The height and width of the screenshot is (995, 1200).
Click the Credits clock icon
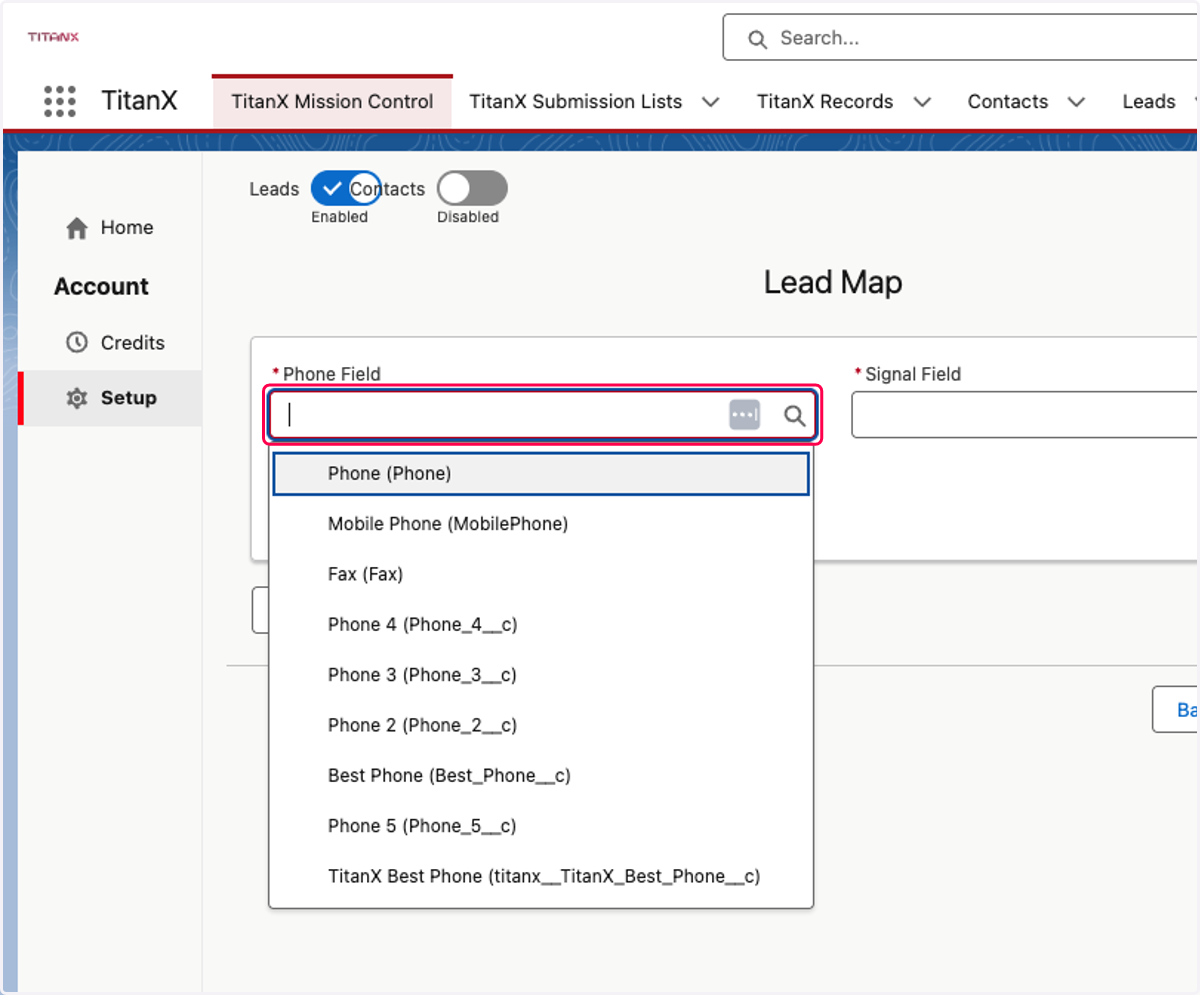(x=77, y=342)
